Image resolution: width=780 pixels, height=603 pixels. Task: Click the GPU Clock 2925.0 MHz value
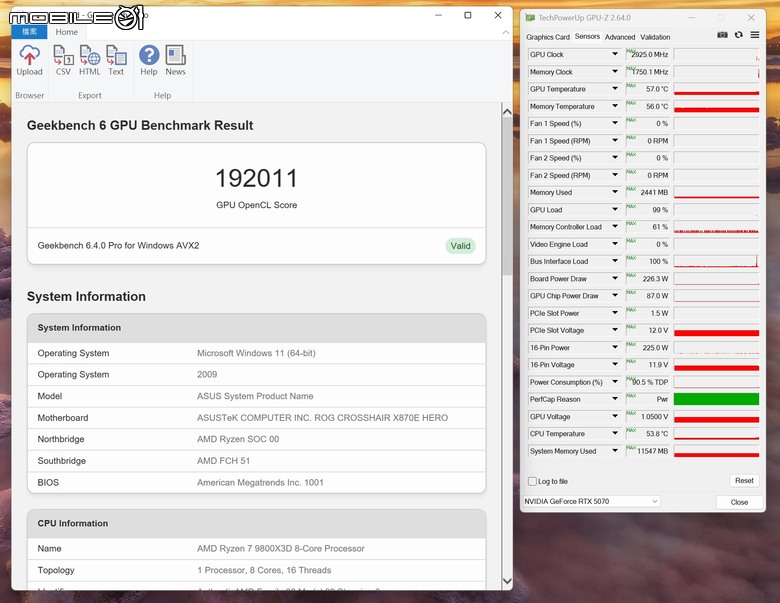coord(650,54)
